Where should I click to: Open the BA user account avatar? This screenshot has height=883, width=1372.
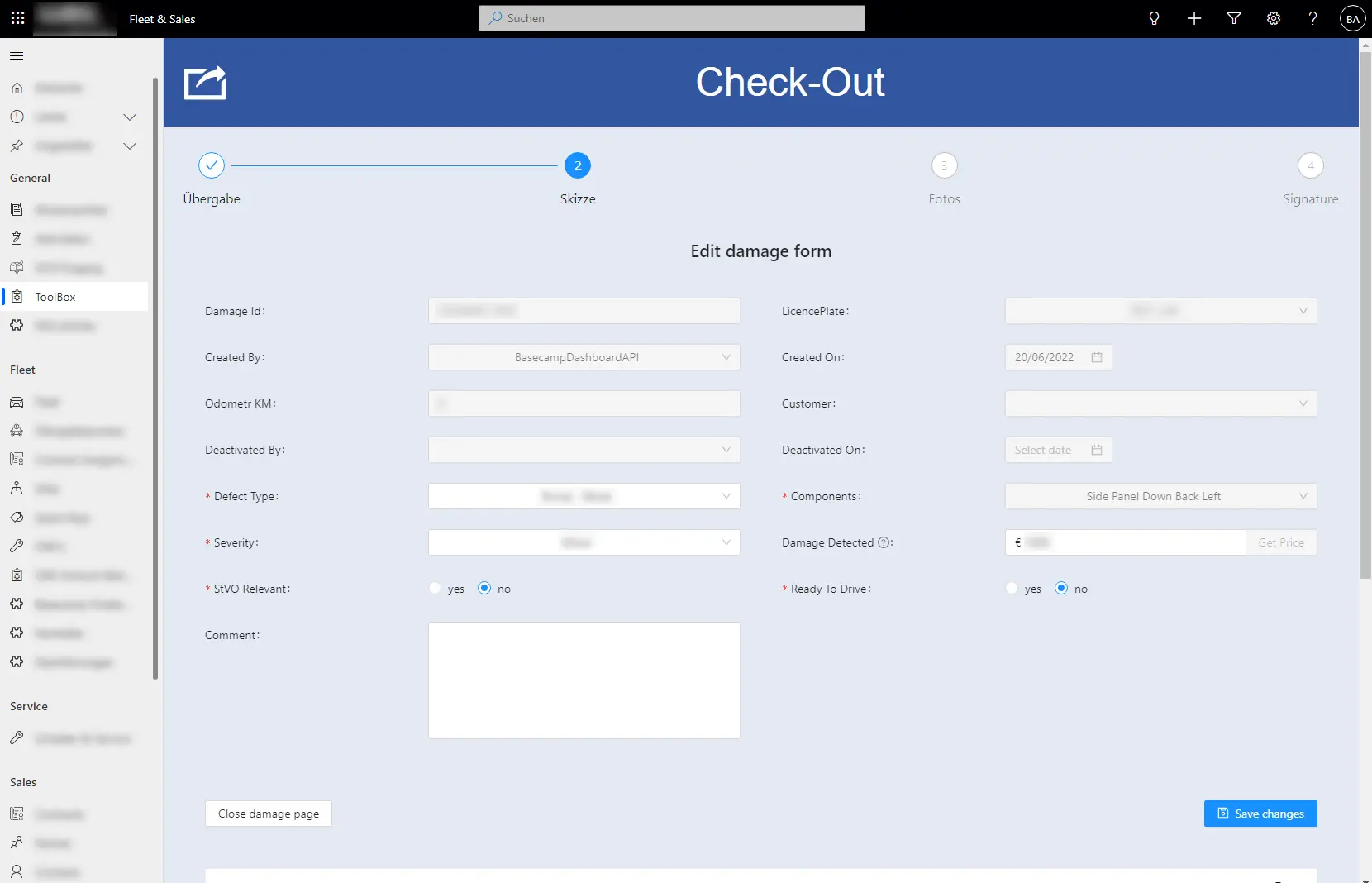coord(1352,19)
